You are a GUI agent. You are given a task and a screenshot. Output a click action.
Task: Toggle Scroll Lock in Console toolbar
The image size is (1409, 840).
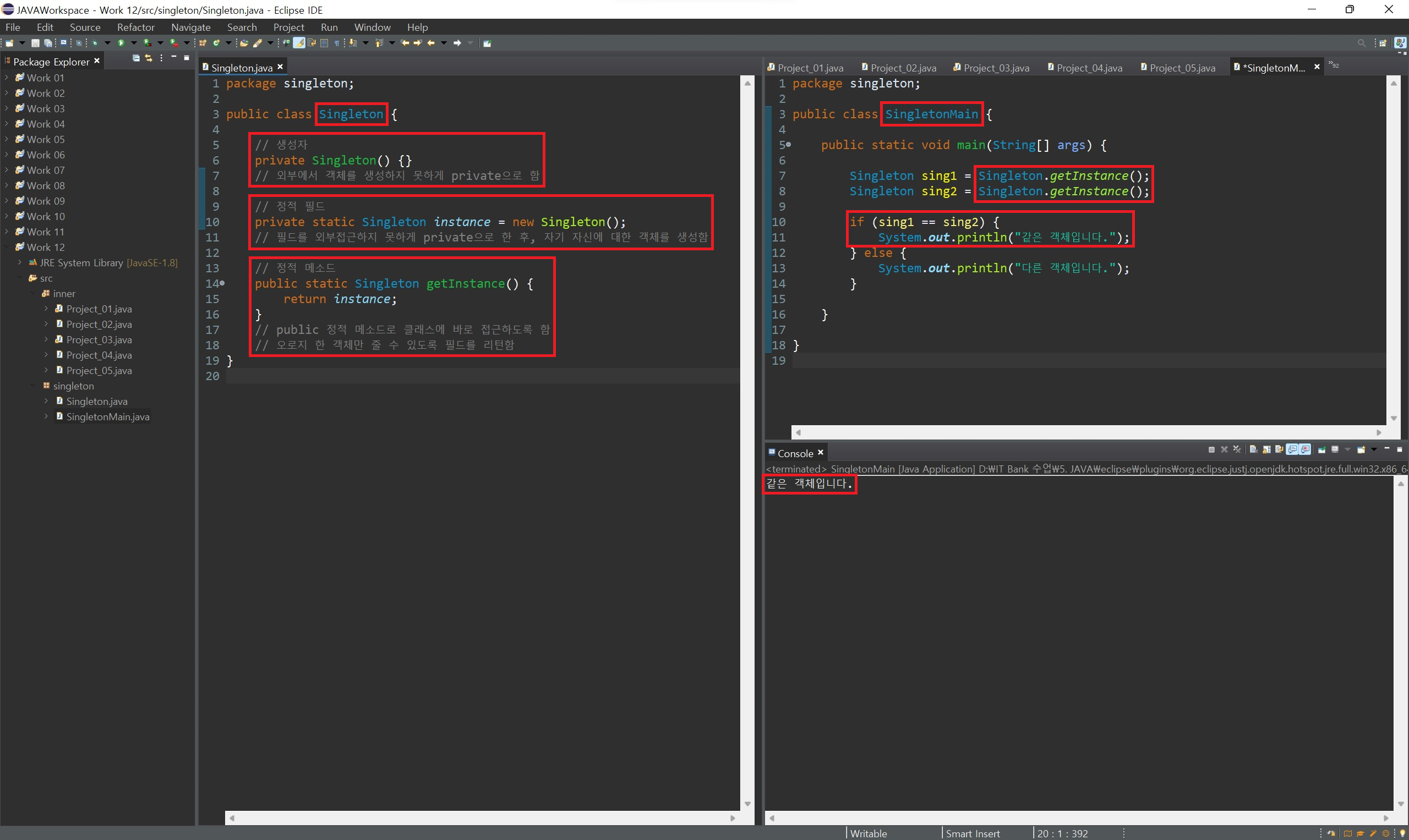[1267, 449]
